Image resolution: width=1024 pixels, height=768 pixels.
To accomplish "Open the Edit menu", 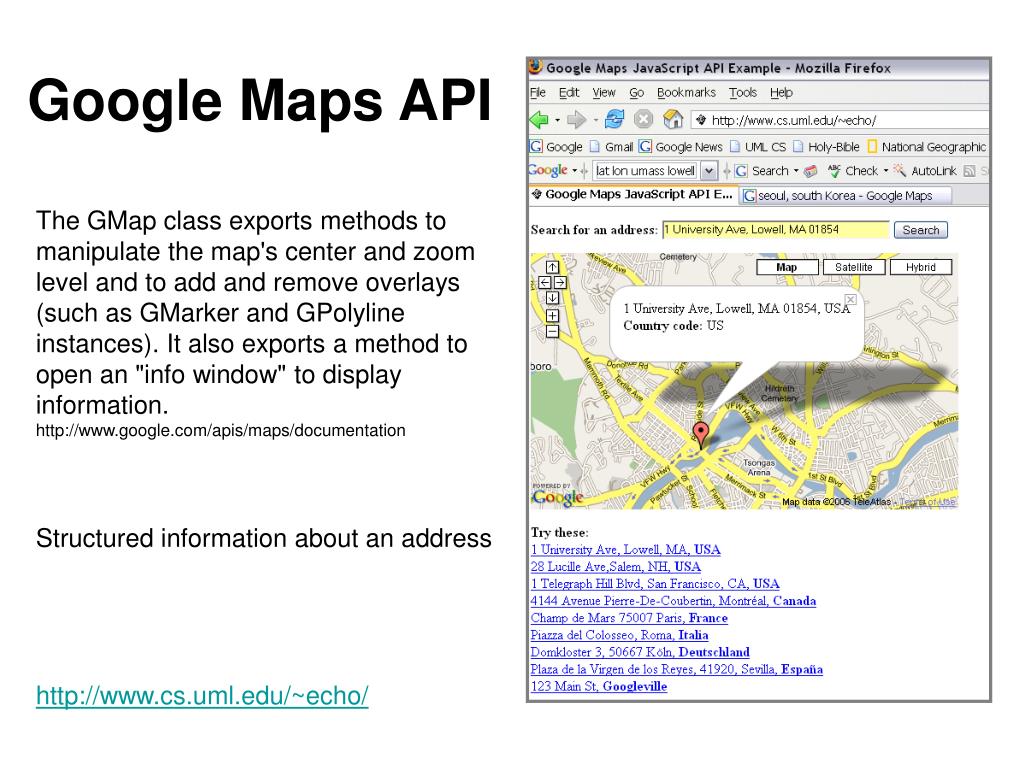I will [x=569, y=93].
